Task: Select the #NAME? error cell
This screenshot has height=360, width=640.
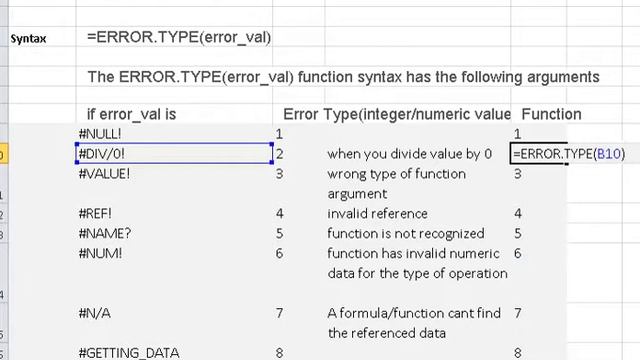Action: coord(105,233)
